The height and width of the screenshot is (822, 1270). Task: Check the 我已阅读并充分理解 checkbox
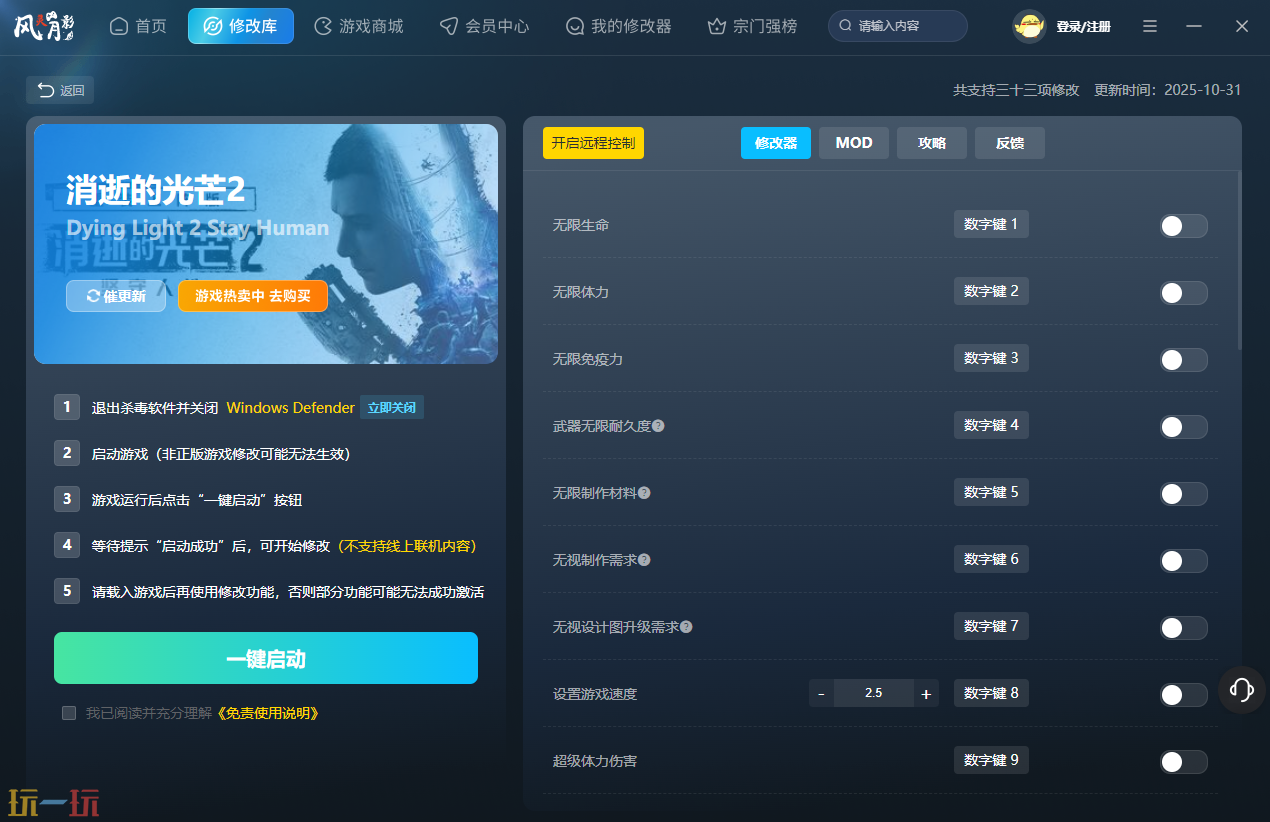[x=69, y=713]
